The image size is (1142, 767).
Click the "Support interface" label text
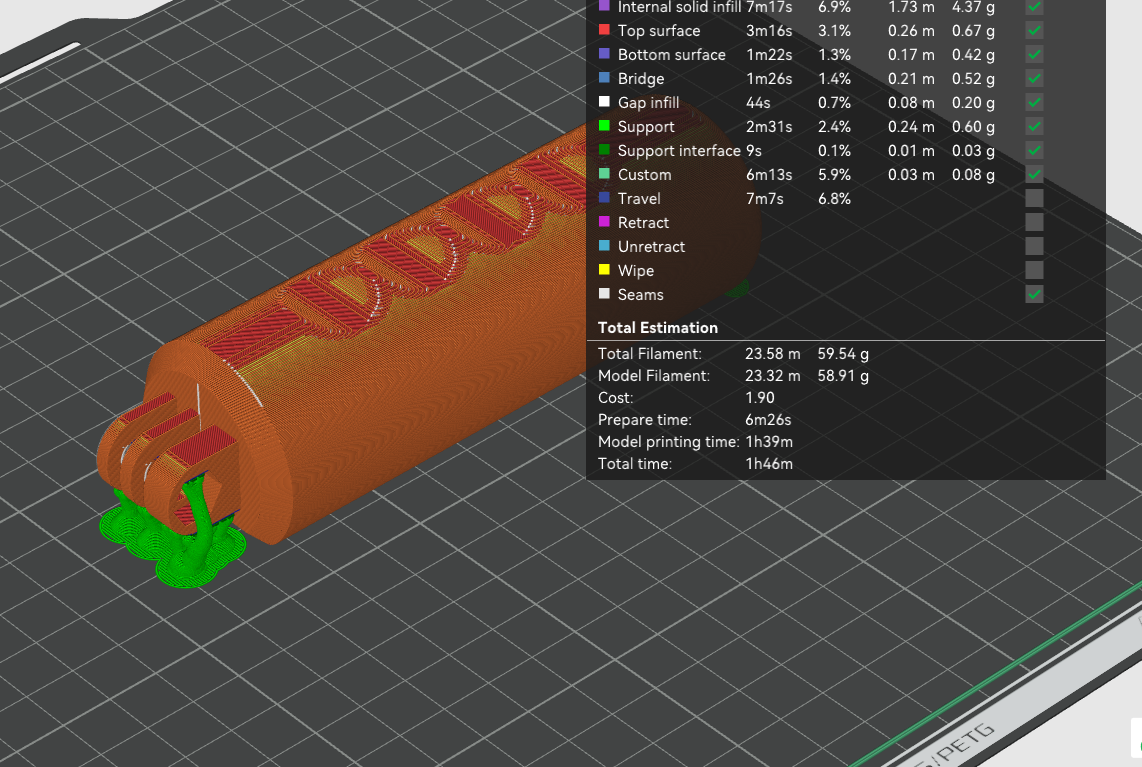coord(679,151)
